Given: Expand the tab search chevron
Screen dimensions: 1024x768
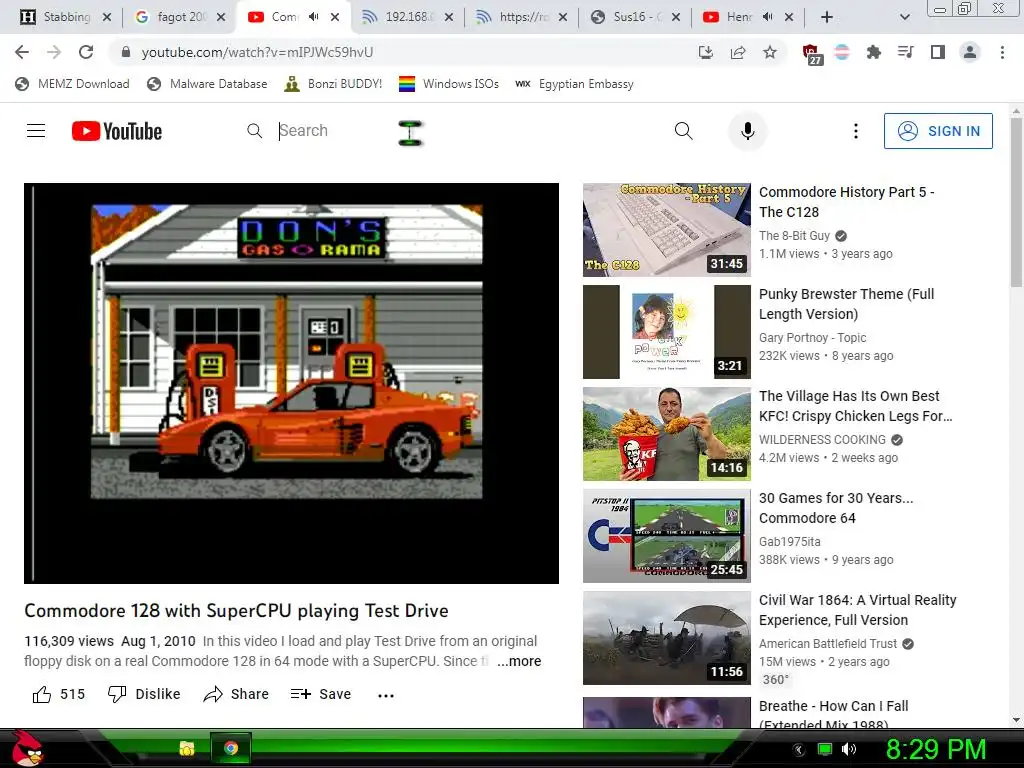Looking at the screenshot, I should (x=904, y=17).
